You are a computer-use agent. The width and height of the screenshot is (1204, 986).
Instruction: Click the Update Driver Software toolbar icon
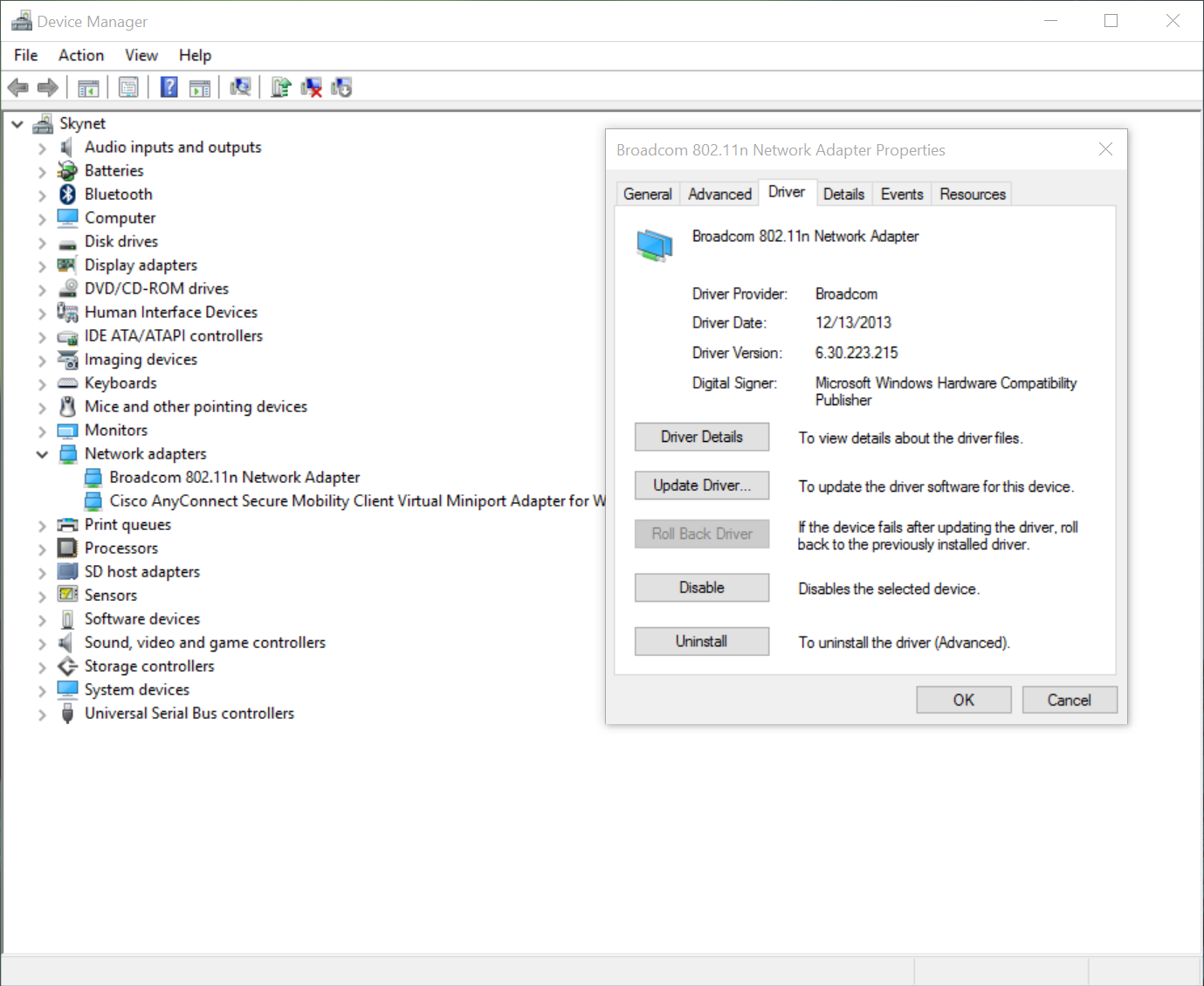coord(280,87)
